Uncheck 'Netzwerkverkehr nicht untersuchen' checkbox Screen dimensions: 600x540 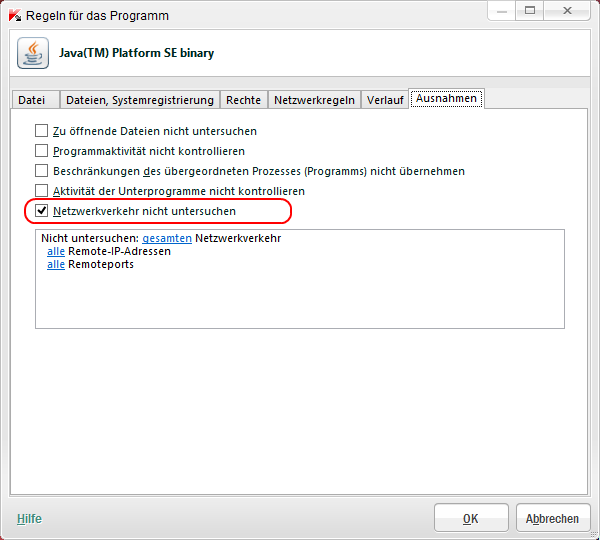tap(42, 211)
